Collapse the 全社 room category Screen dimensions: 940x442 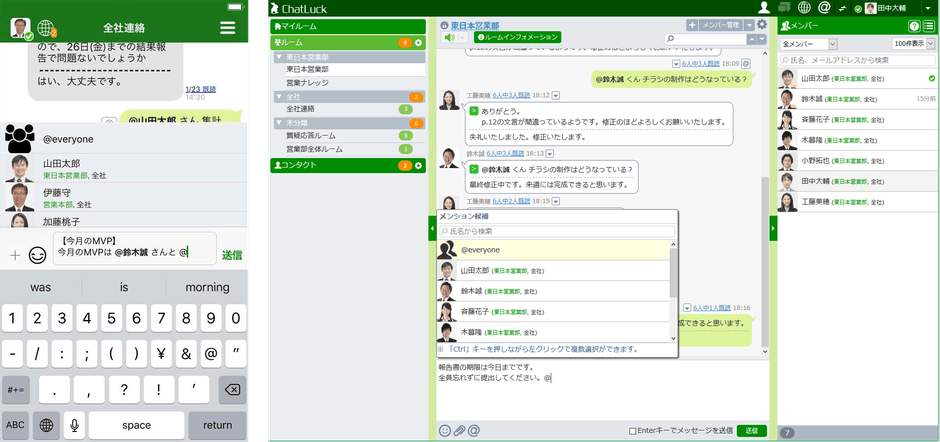279,97
